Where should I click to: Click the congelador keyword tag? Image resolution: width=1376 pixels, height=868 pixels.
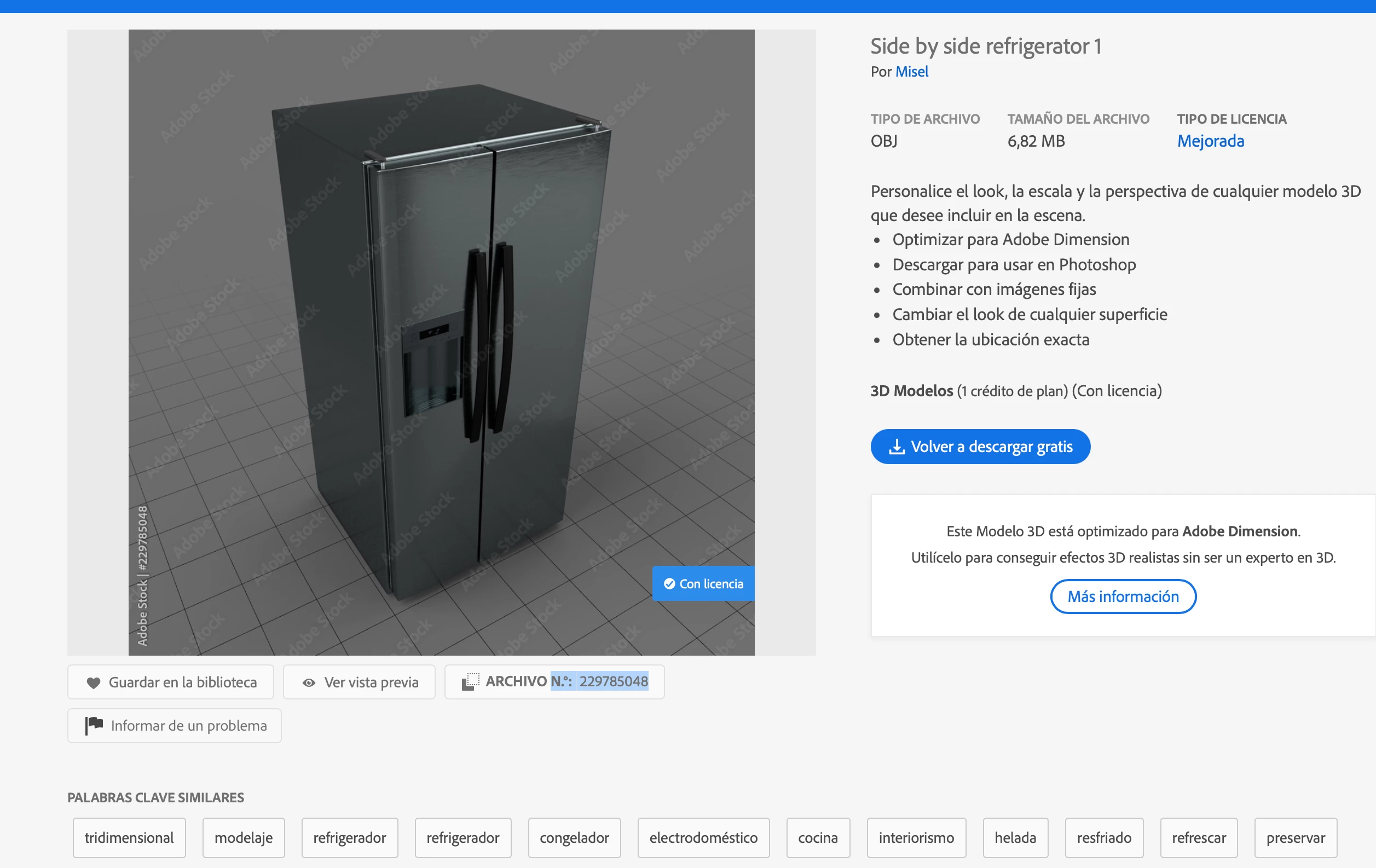pos(574,838)
